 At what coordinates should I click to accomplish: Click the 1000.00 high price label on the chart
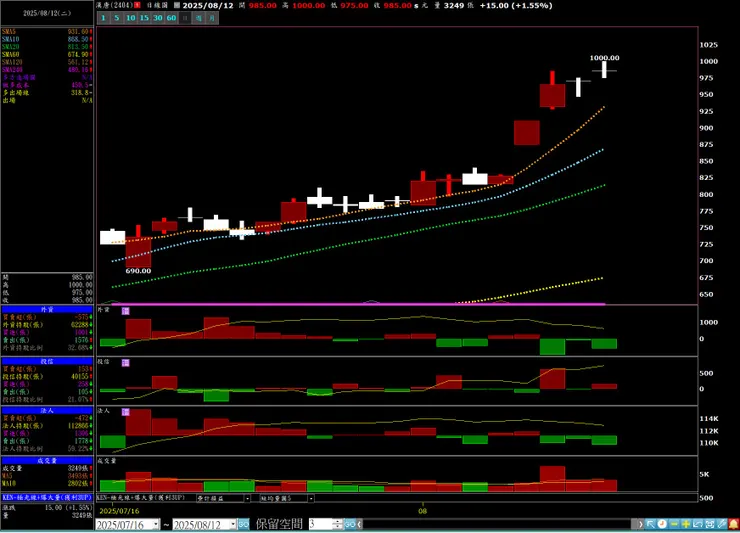click(605, 58)
